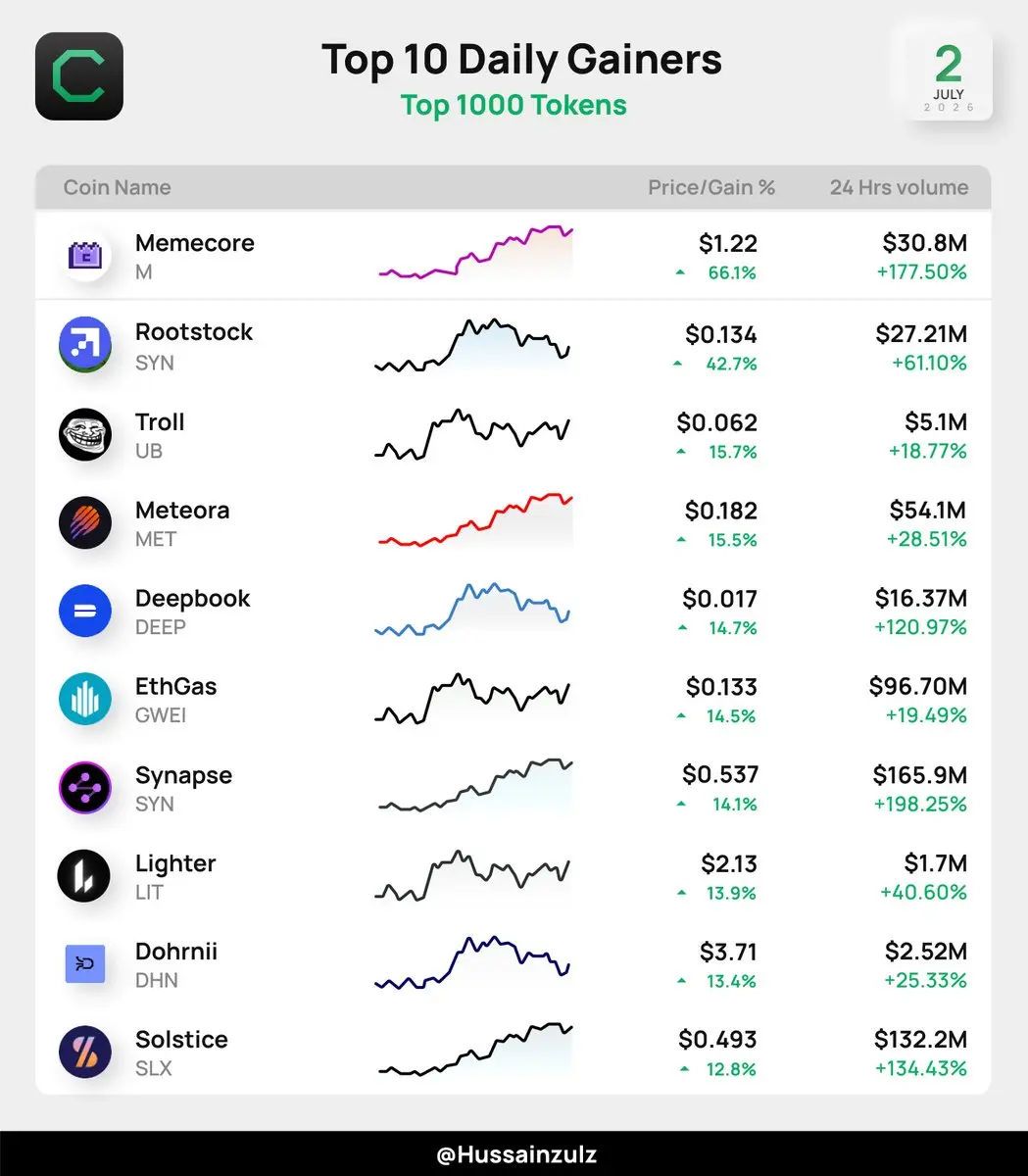Image resolution: width=1028 pixels, height=1176 pixels.
Task: Click the Synapse $165.9M volume value
Action: [920, 775]
